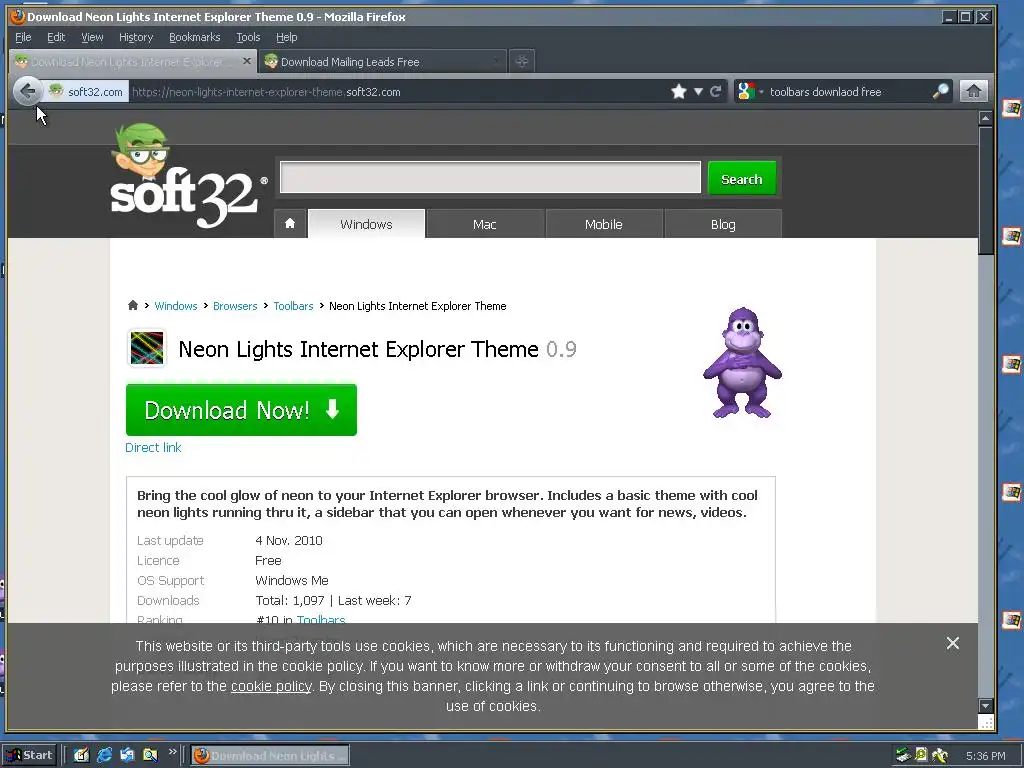Expand the Quick Launch overflow chevron

tap(172, 752)
